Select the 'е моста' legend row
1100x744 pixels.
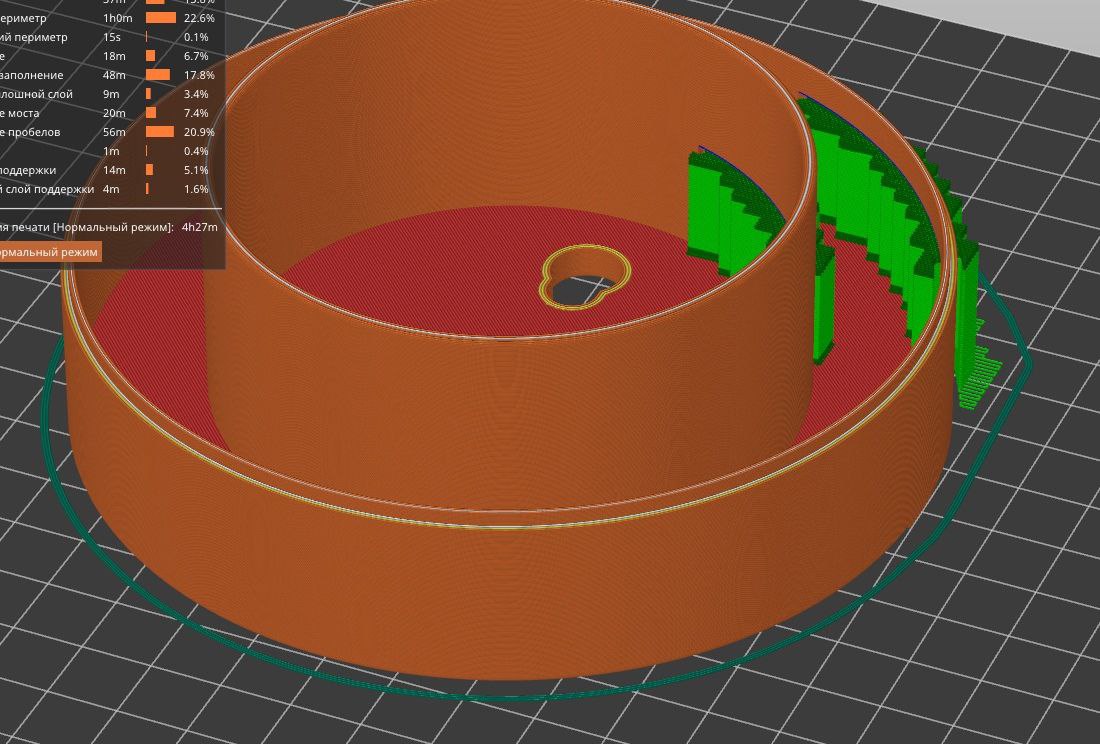click(x=109, y=113)
